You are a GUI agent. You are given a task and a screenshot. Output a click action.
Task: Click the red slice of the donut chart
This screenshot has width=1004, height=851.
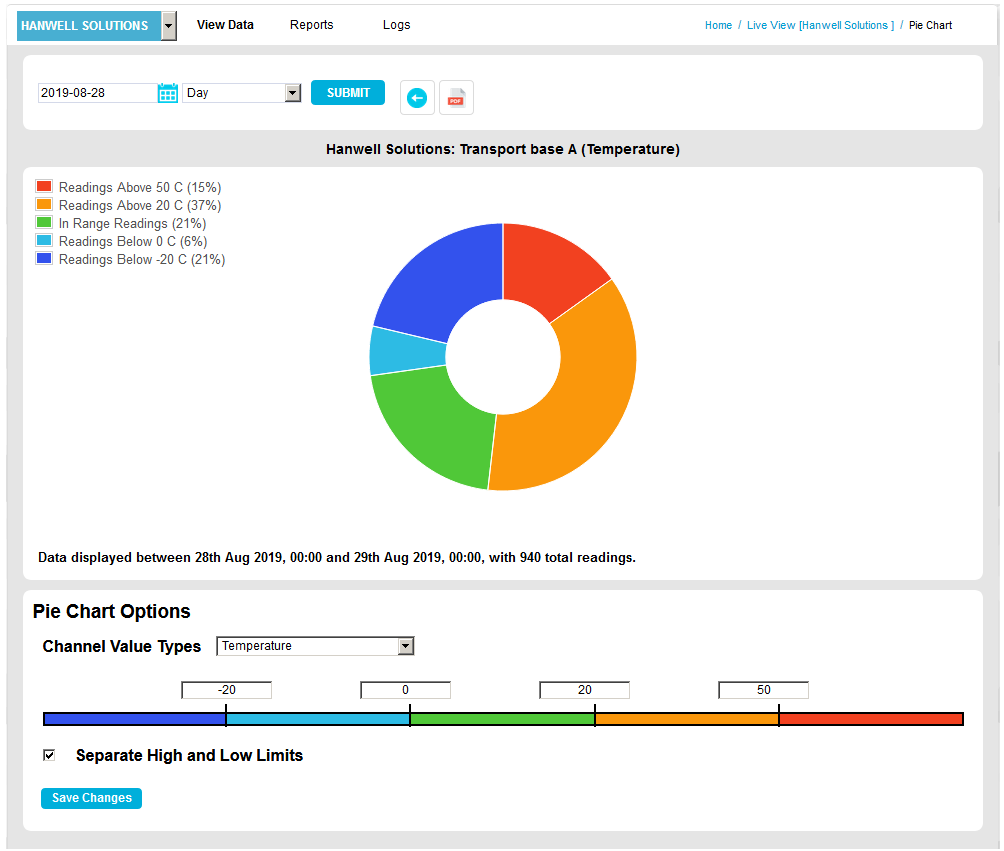[548, 271]
